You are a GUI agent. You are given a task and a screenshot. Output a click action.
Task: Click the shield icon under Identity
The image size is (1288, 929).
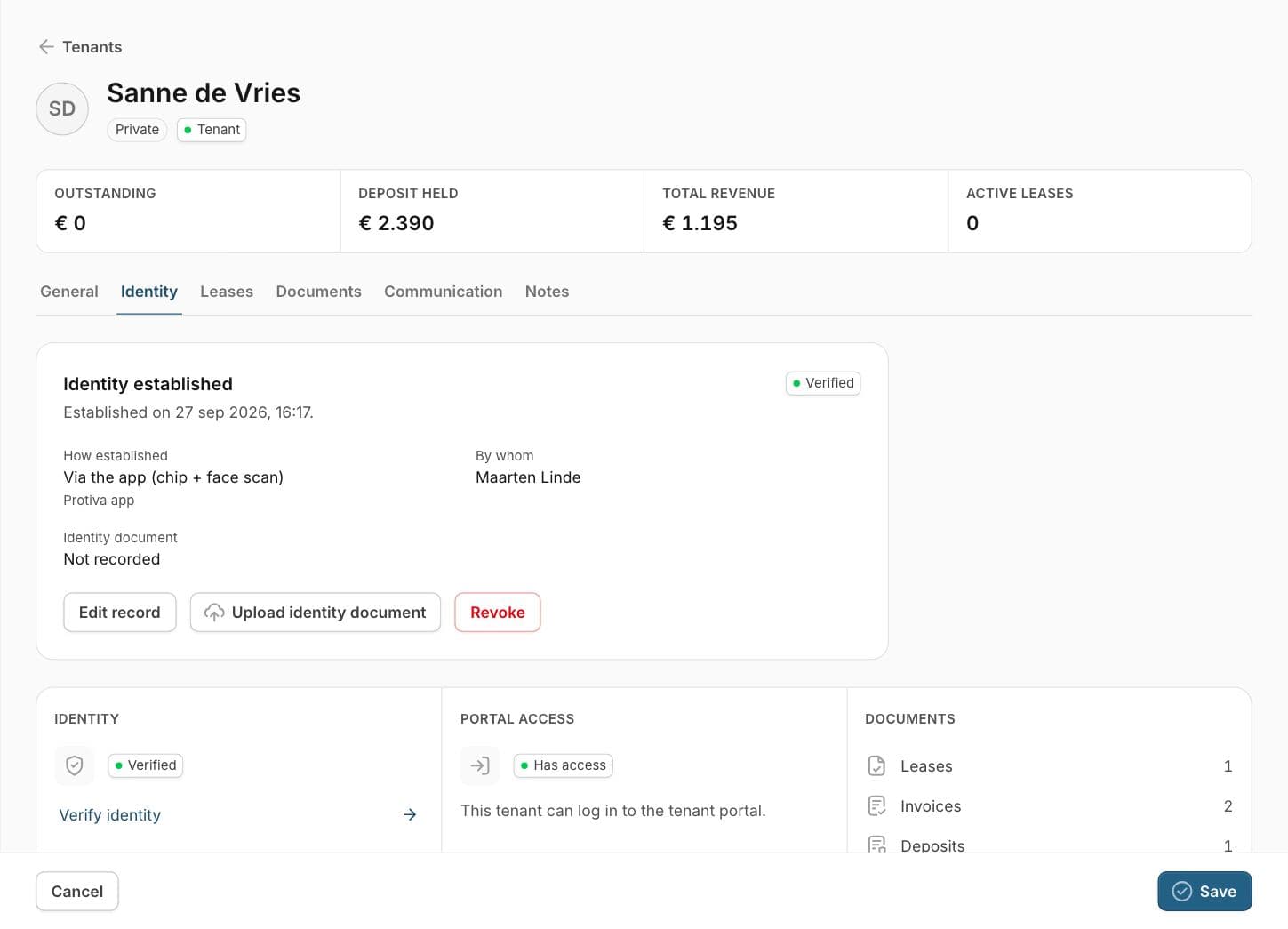[x=75, y=765]
